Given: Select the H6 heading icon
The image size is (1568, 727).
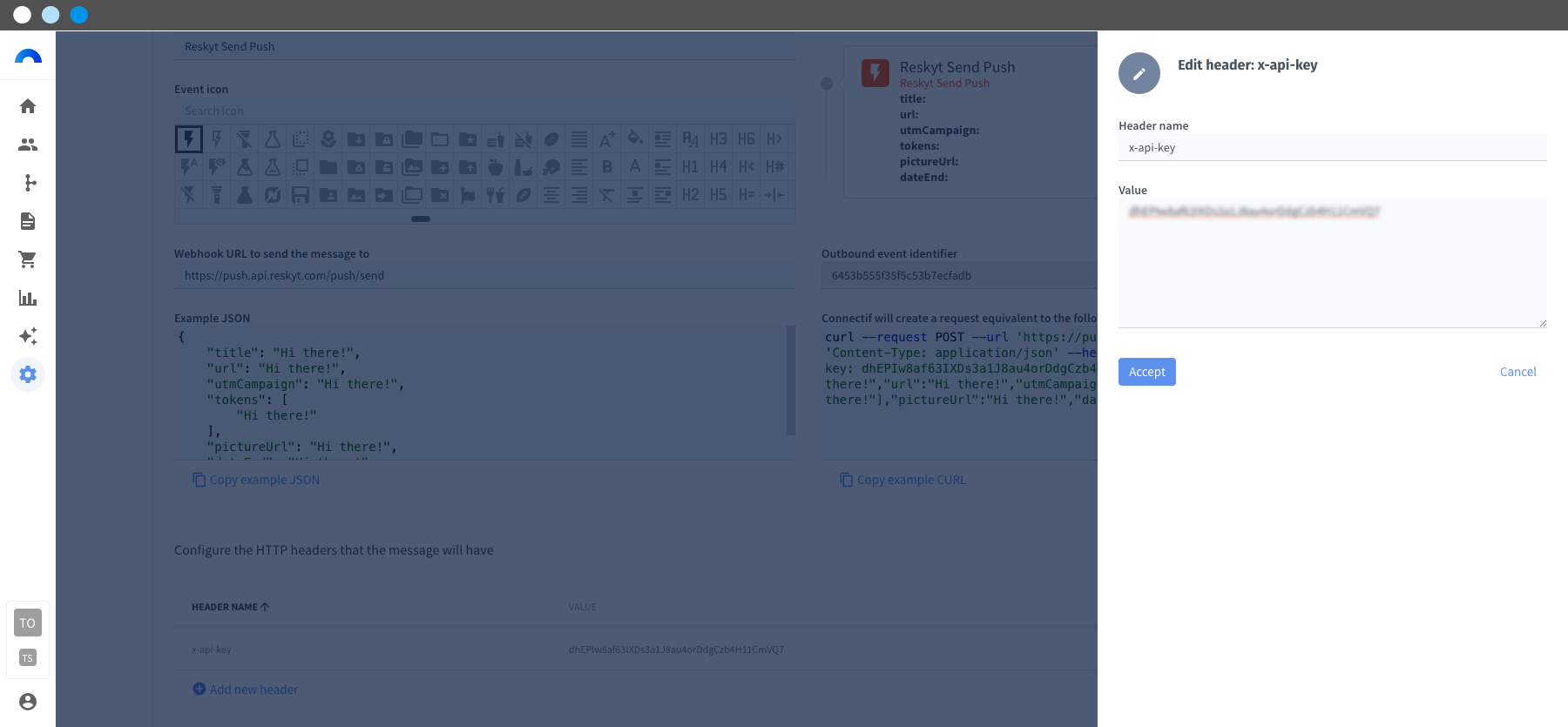Looking at the screenshot, I should [x=747, y=139].
